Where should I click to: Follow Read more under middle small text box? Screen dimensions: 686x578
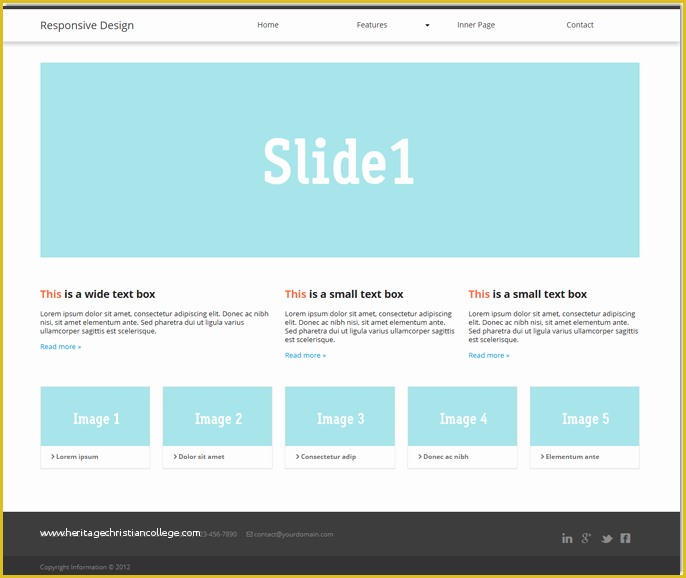click(305, 355)
